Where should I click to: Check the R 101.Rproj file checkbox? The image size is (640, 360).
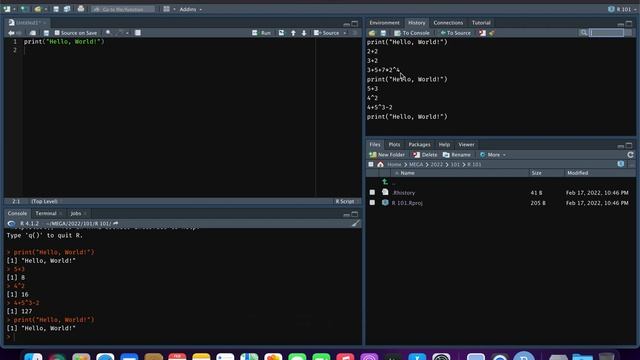pos(372,202)
